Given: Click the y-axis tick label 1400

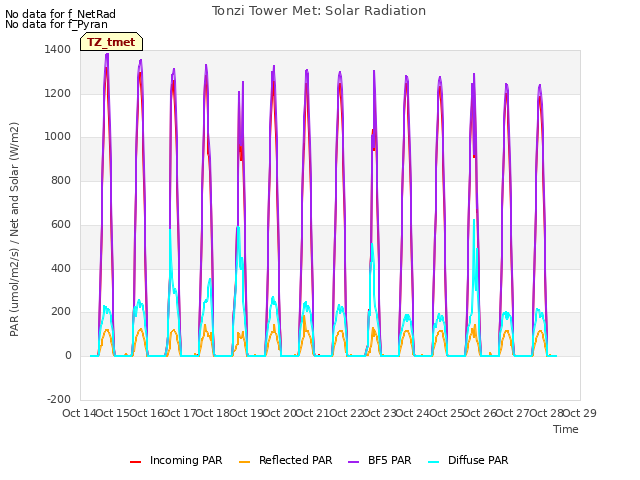Looking at the screenshot, I should tap(58, 49).
